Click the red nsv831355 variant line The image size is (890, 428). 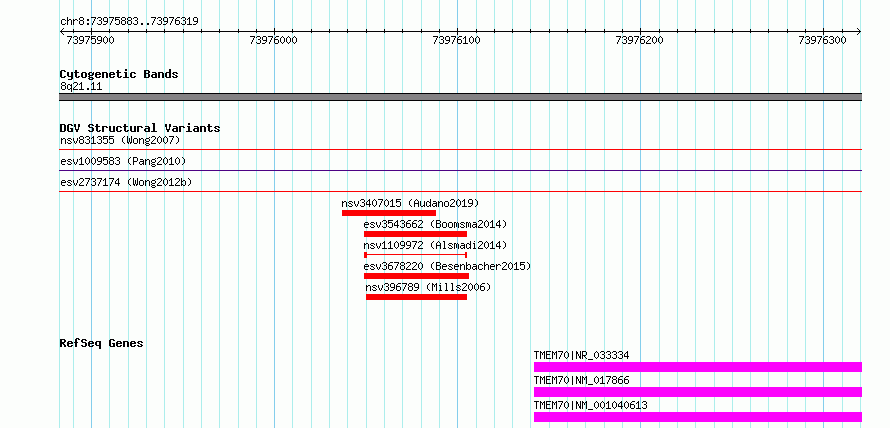point(460,149)
